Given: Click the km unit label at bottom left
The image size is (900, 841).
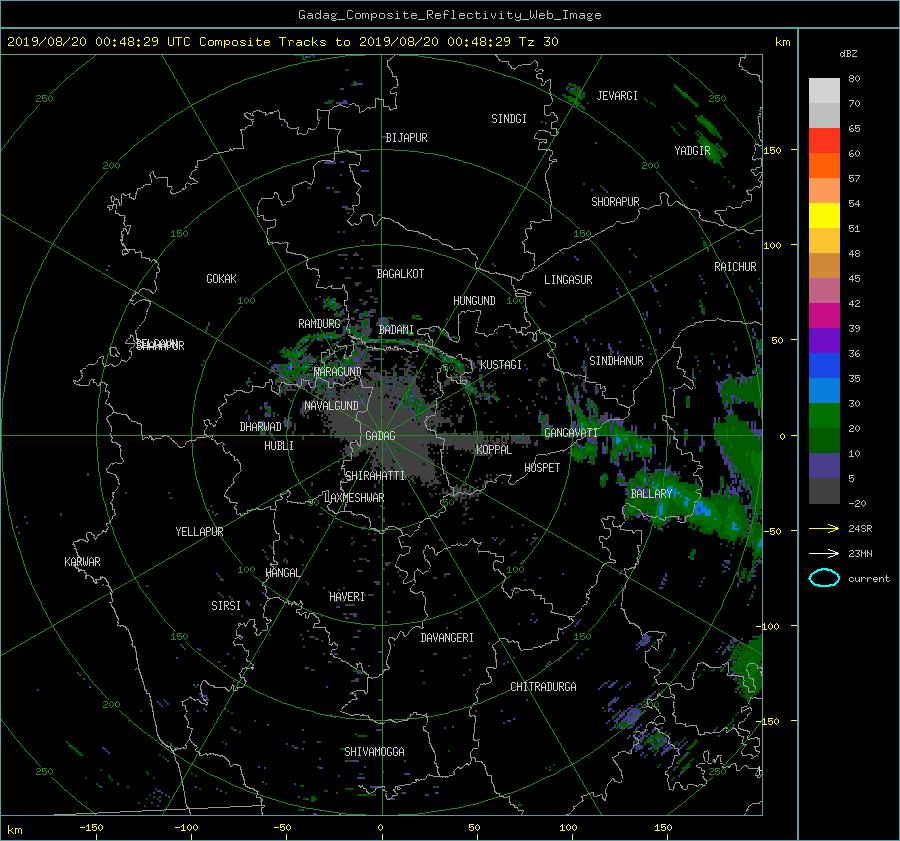Looking at the screenshot, I should tap(14, 830).
